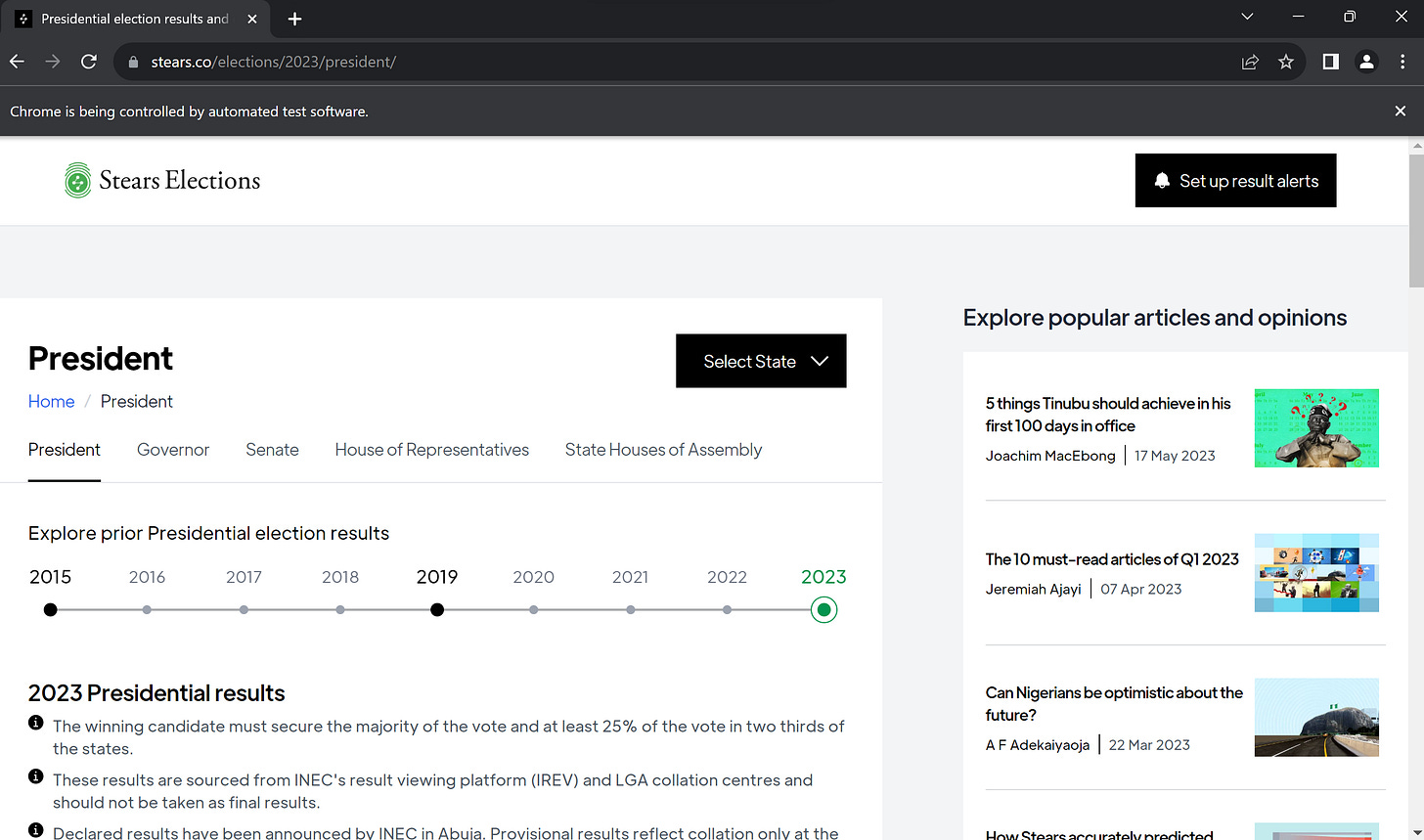This screenshot has width=1424, height=840.
Task: Reload the page with refresh icon
Action: coord(89,62)
